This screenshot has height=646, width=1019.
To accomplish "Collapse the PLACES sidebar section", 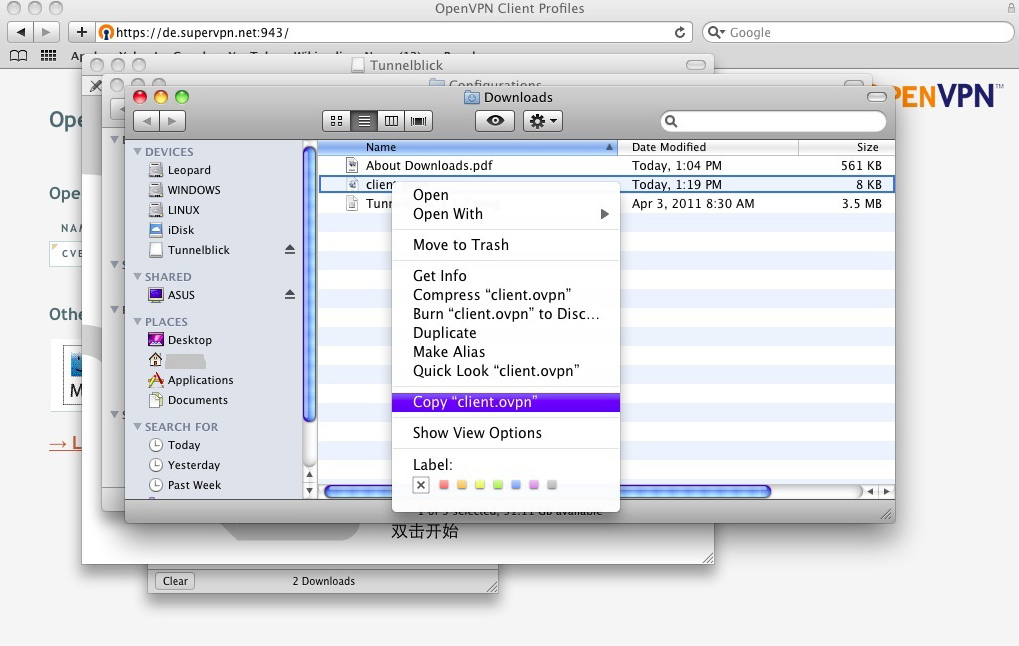I will pyautogui.click(x=137, y=322).
